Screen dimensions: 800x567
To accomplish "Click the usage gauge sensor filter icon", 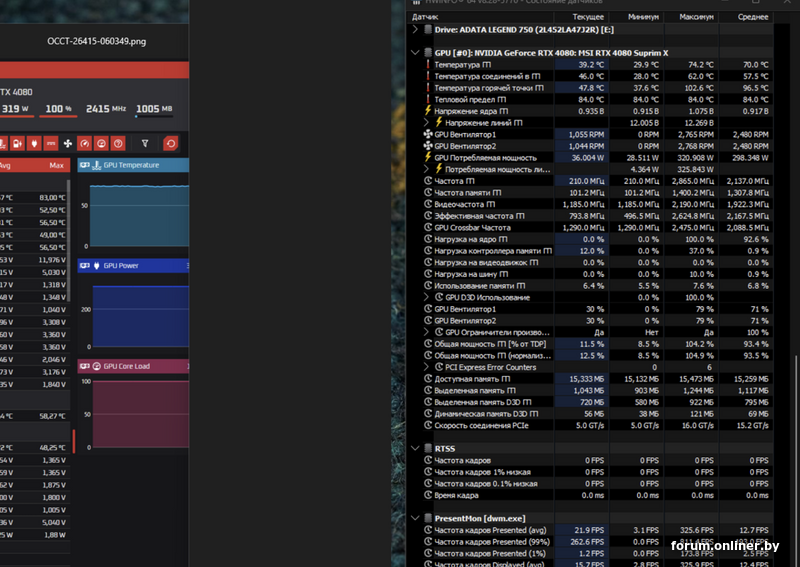I will pyautogui.click(x=101, y=144).
